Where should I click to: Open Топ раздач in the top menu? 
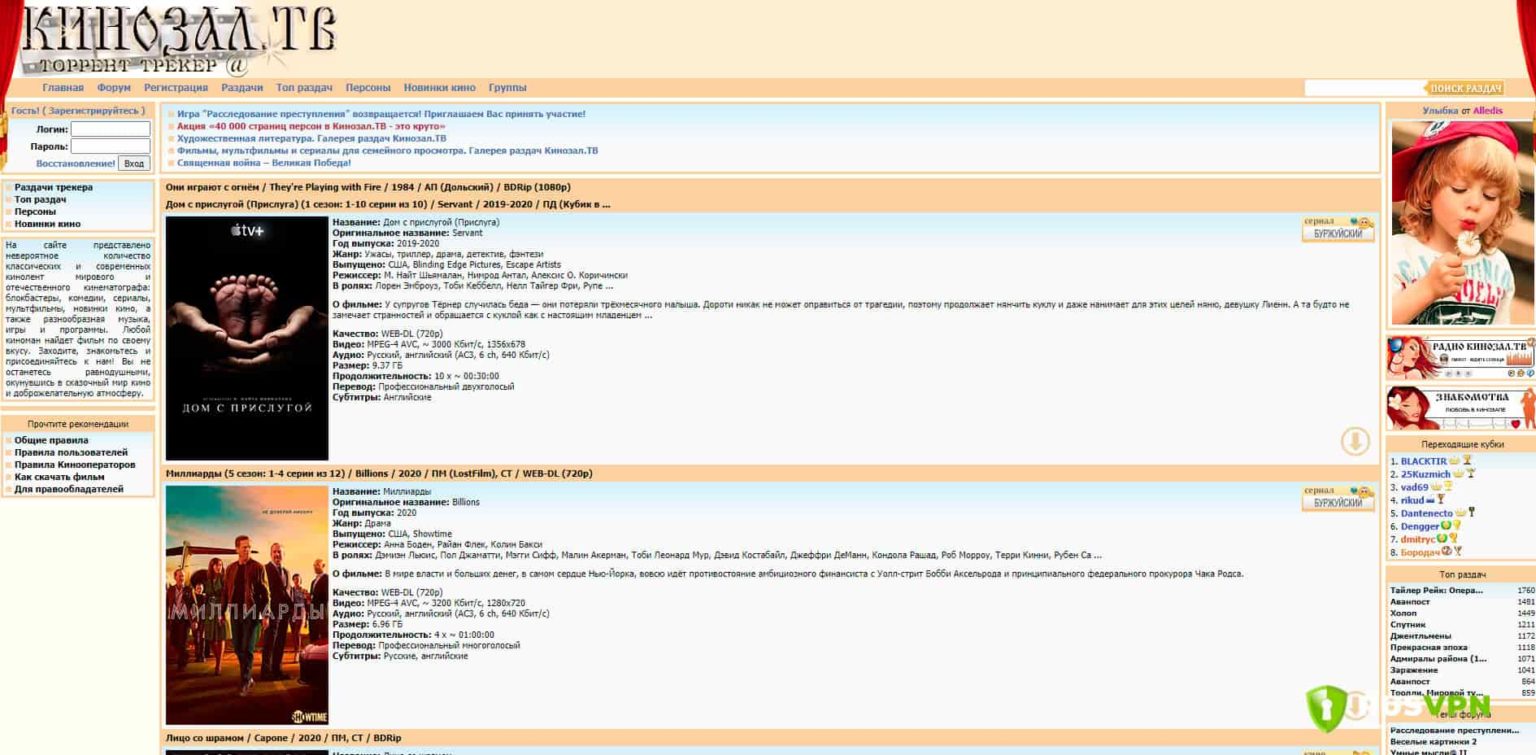point(304,88)
